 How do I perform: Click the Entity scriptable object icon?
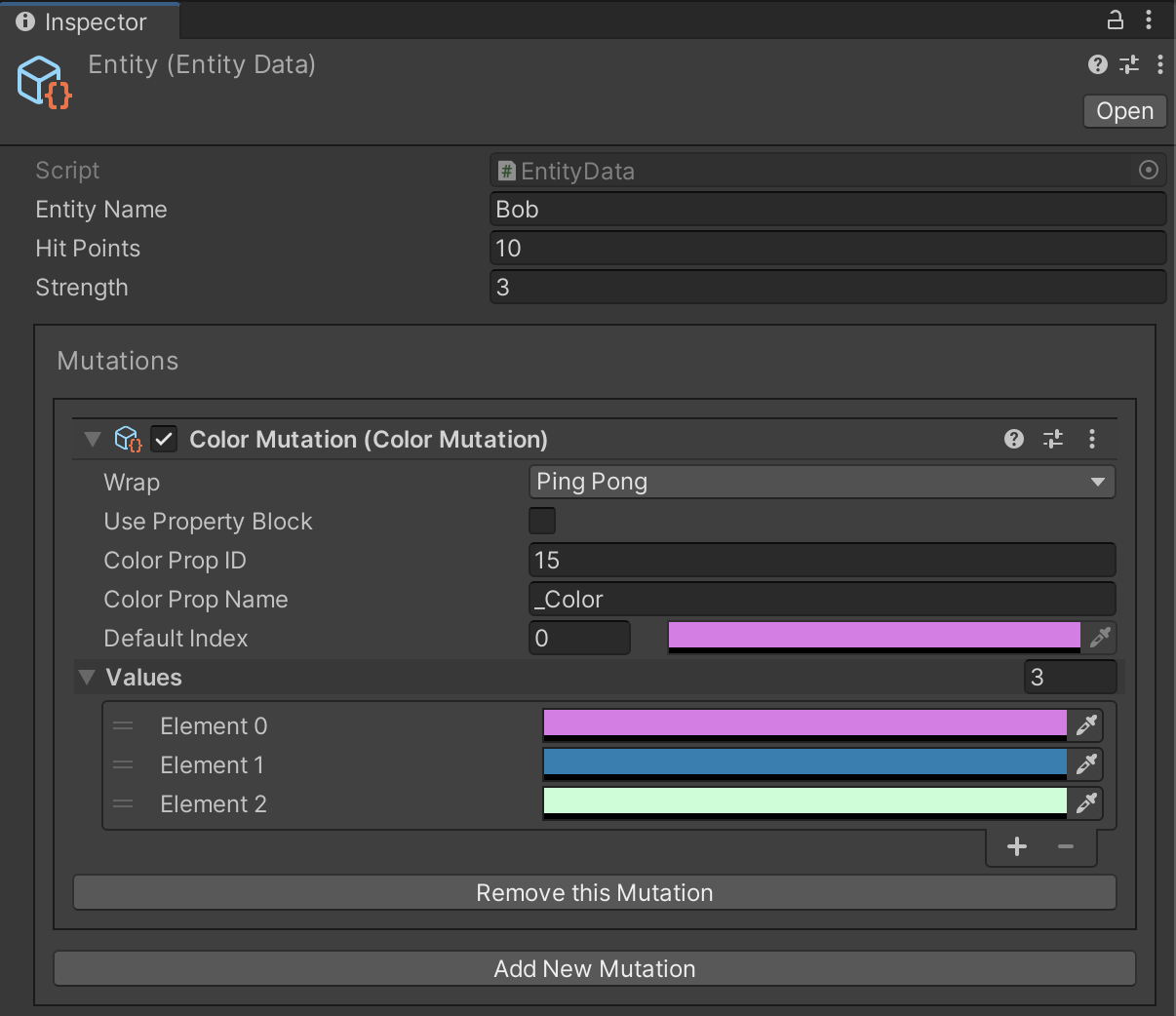(x=44, y=81)
